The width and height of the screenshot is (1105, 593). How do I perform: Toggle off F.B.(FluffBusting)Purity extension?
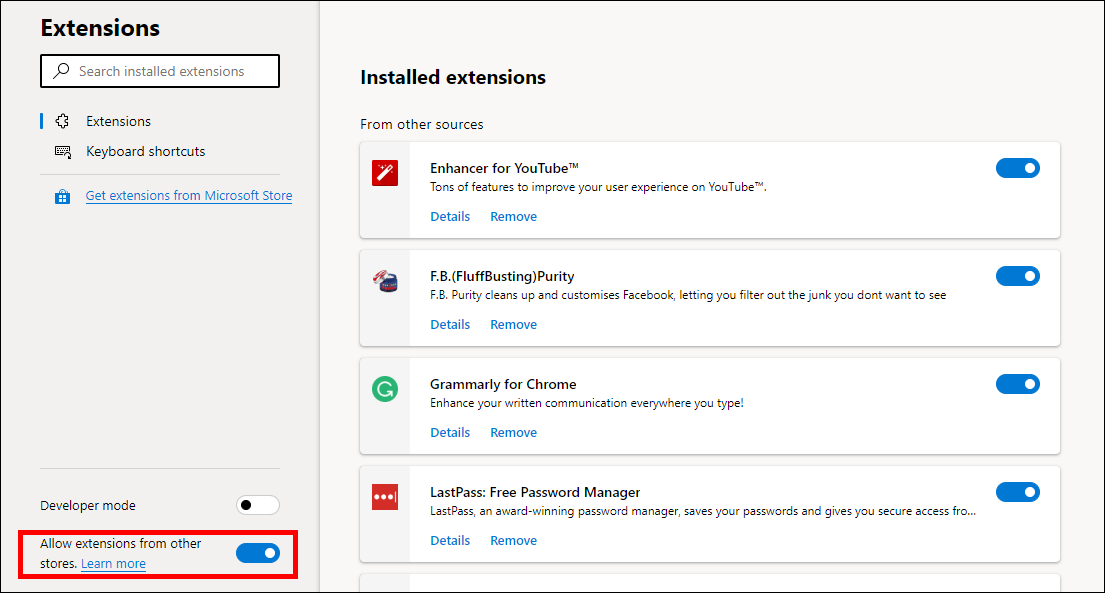[x=1018, y=276]
